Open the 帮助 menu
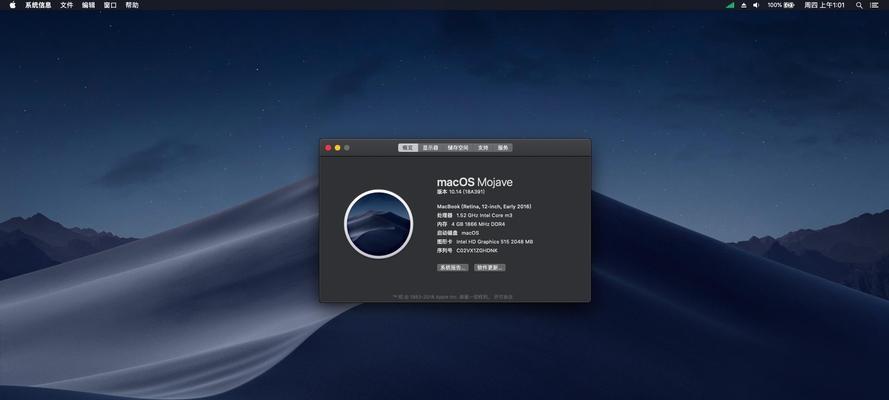This screenshot has height=400, width=889. coord(132,5)
